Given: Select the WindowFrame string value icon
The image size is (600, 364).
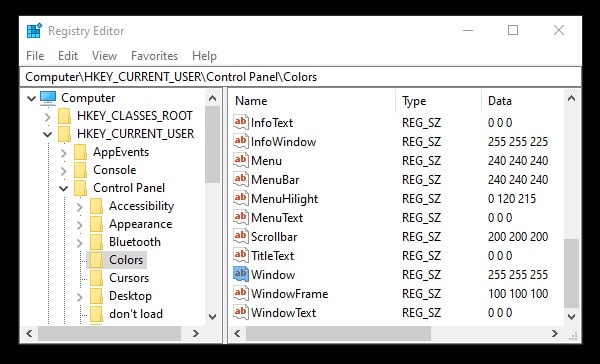Looking at the screenshot, I should (x=241, y=294).
